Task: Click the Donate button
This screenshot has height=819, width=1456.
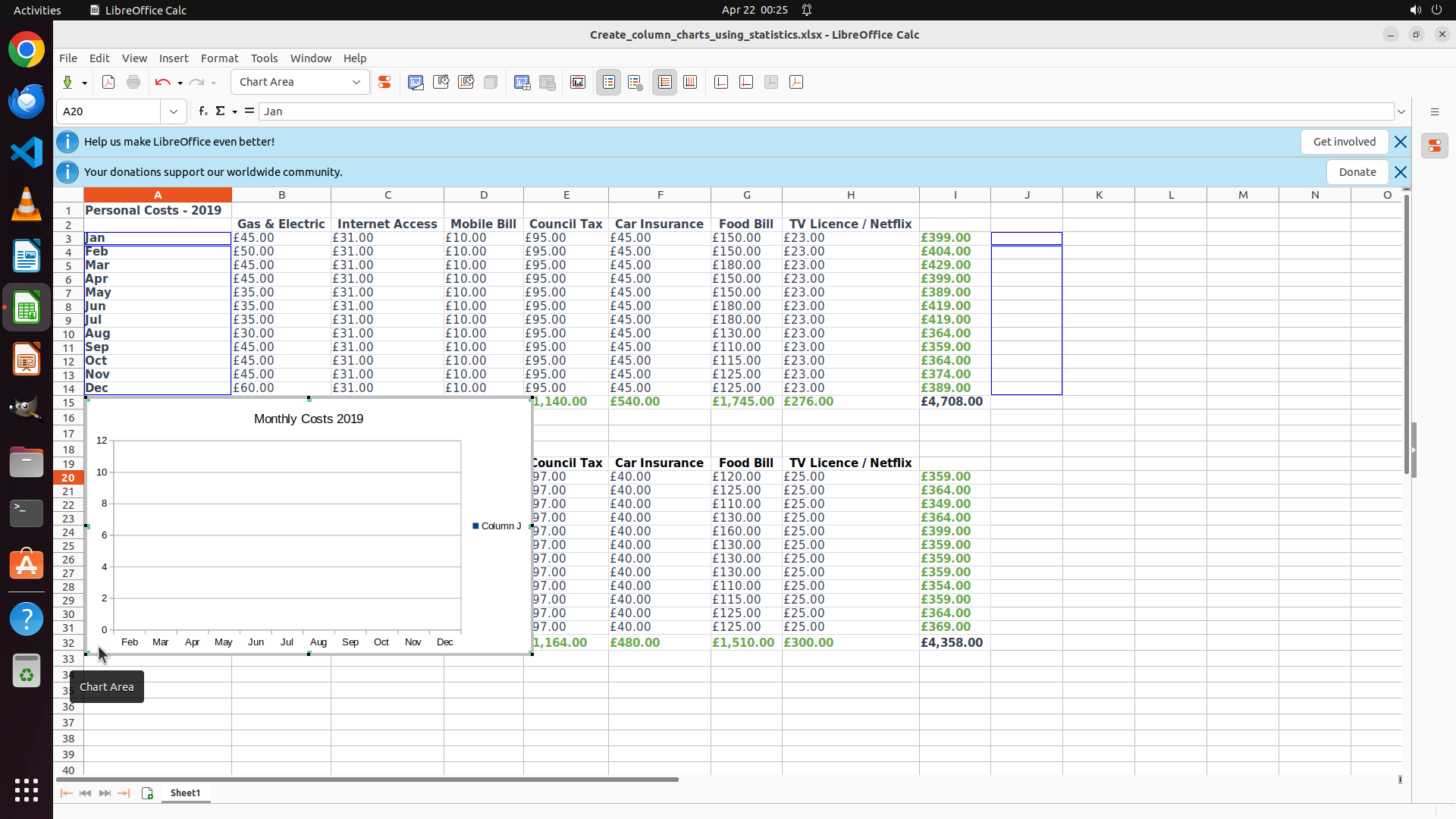Action: click(x=1357, y=172)
